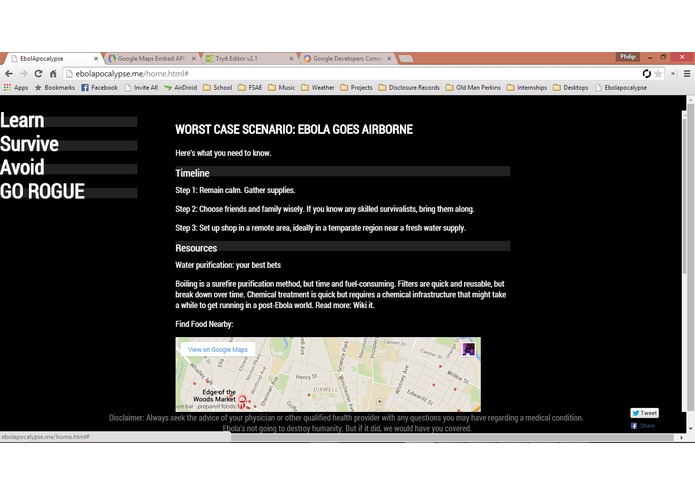This screenshot has height=494, width=695.
Task: Open the Ebolapocalypse bookmark
Action: tap(621, 88)
